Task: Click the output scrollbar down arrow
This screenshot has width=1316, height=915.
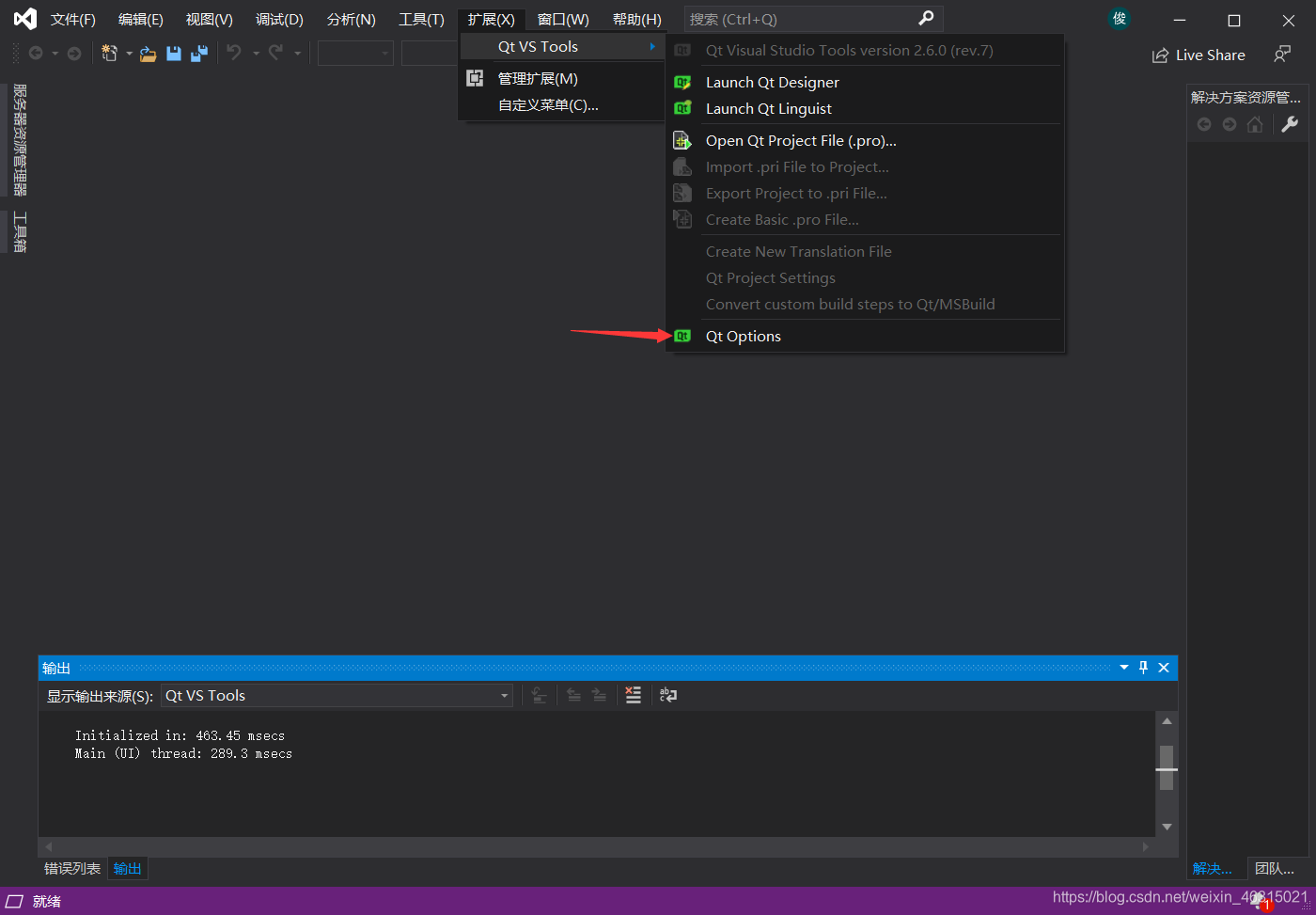Action: click(1167, 827)
